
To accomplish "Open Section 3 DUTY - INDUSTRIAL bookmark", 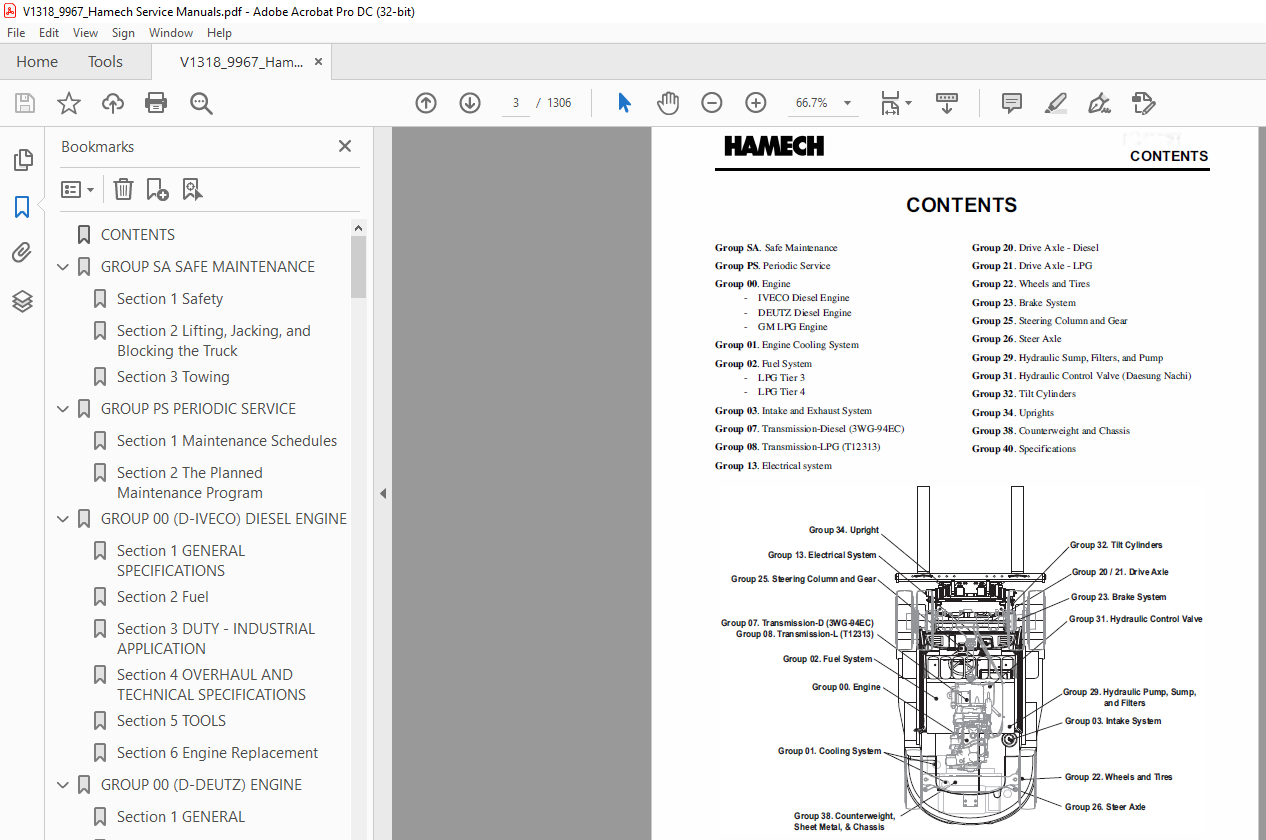I will (x=216, y=639).
